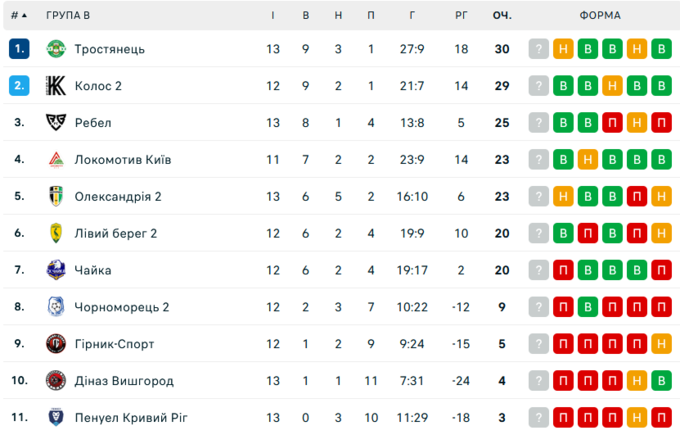Click the Чорноморець 2 club emblem
This screenshot has width=680, height=435.
(x=56, y=307)
